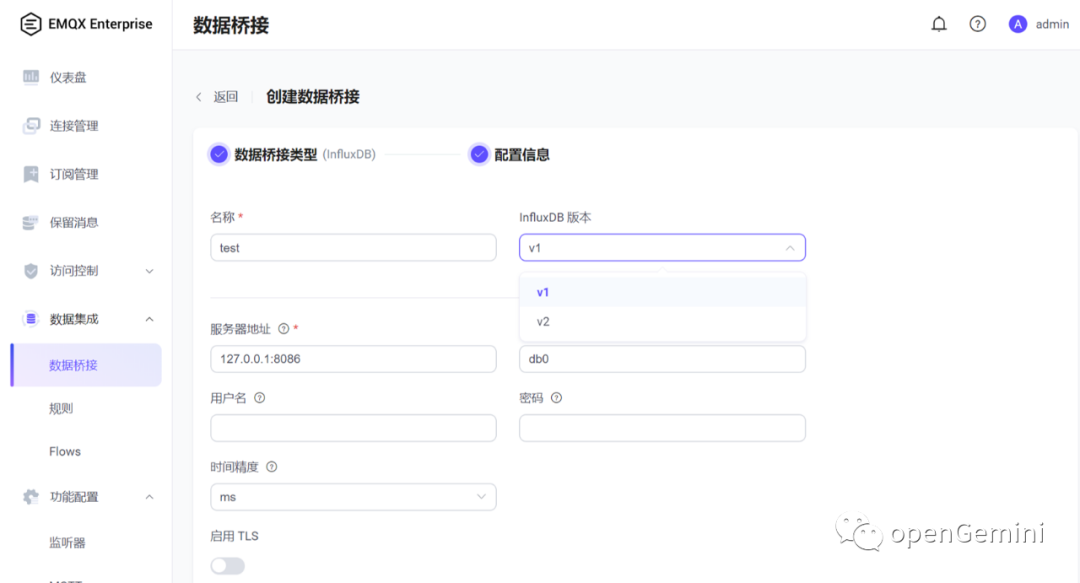Viewport: 1080px width, 583px height.
Task: Open the 时间精度 dropdown showing ms
Action: pyautogui.click(x=353, y=496)
